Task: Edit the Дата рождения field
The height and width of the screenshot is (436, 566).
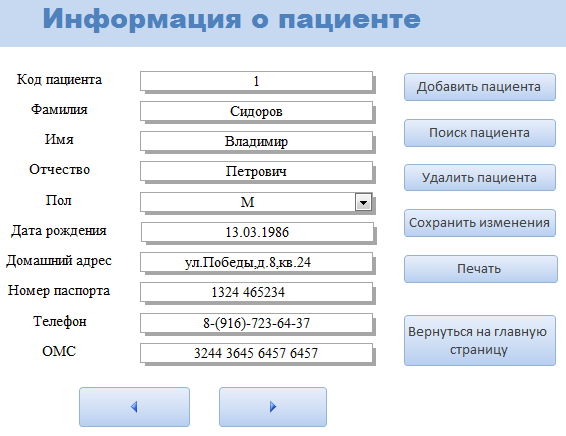Action: coord(257,232)
